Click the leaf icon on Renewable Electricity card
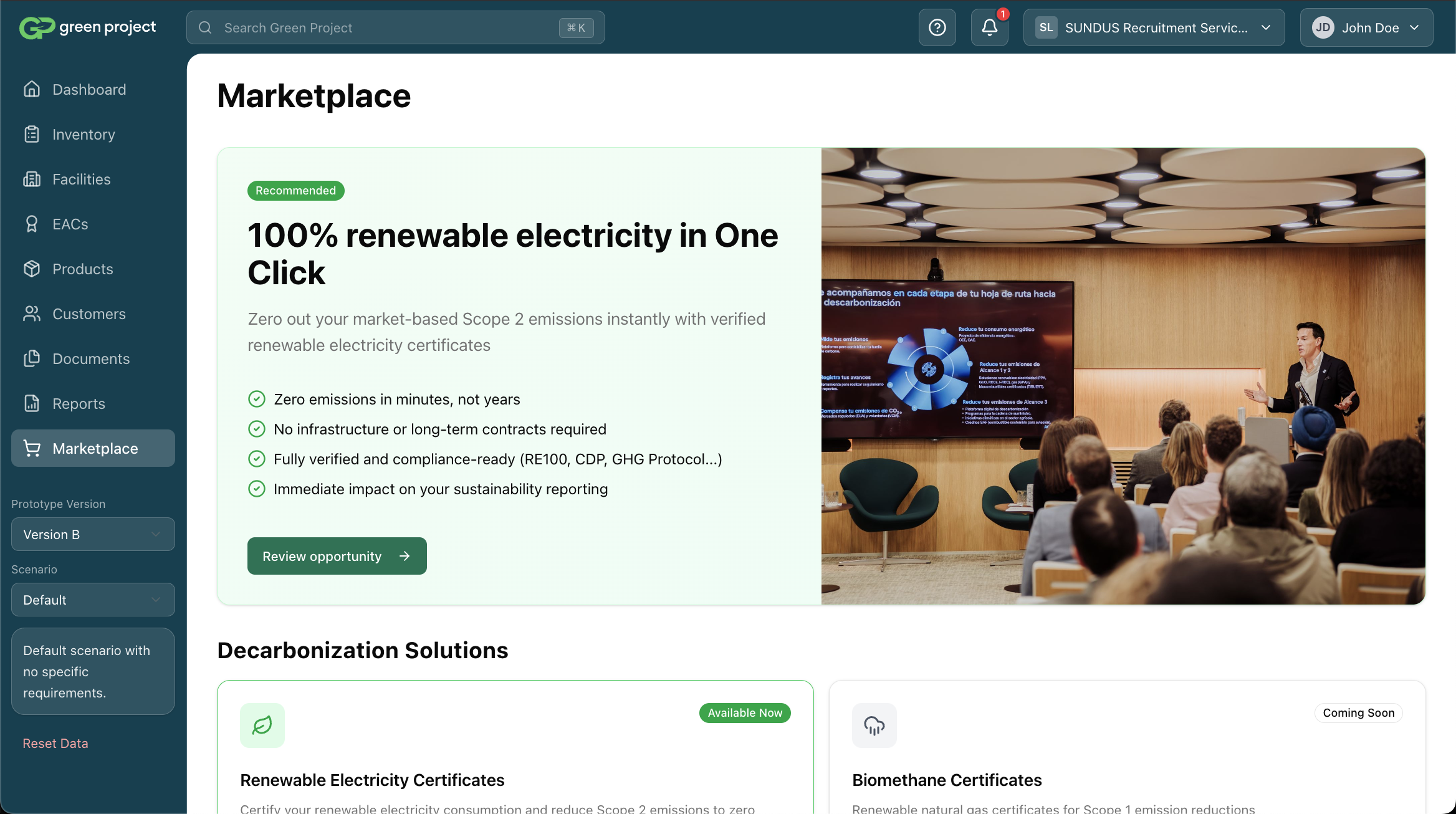The width and height of the screenshot is (1456, 814). (x=262, y=725)
